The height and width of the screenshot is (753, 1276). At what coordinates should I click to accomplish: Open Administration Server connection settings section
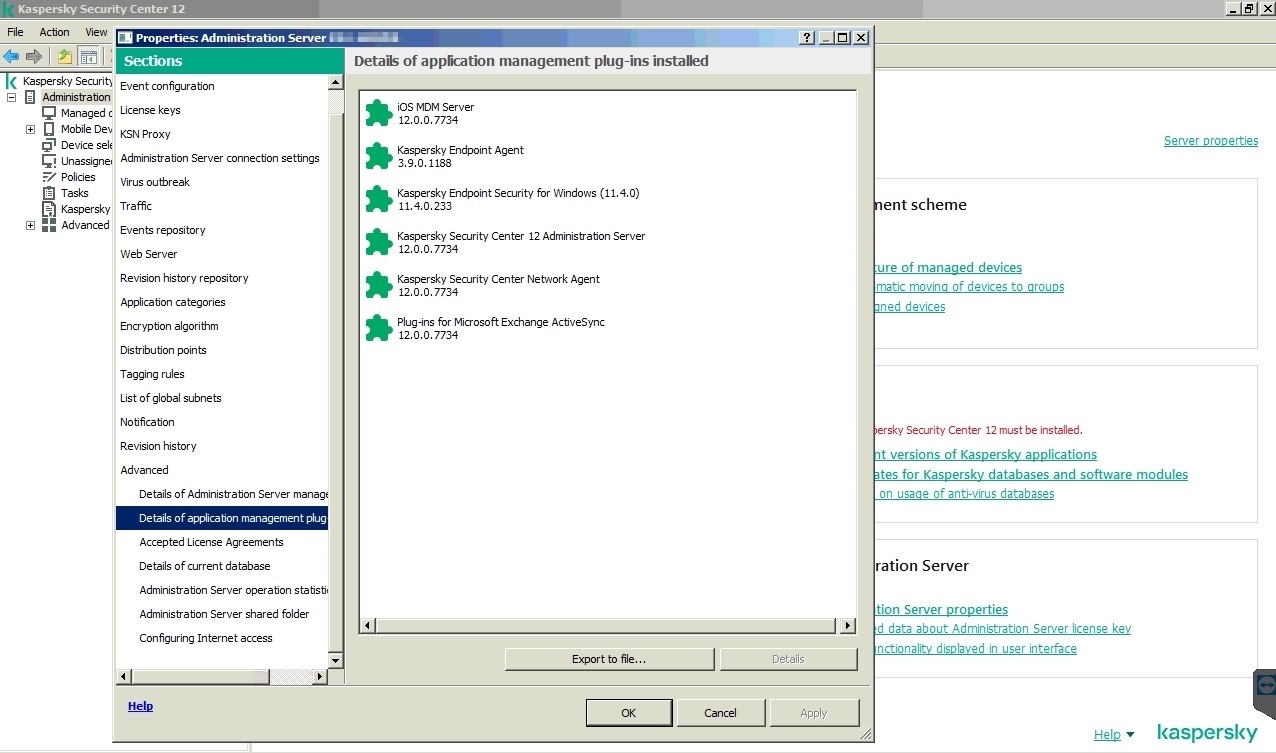(x=222, y=158)
